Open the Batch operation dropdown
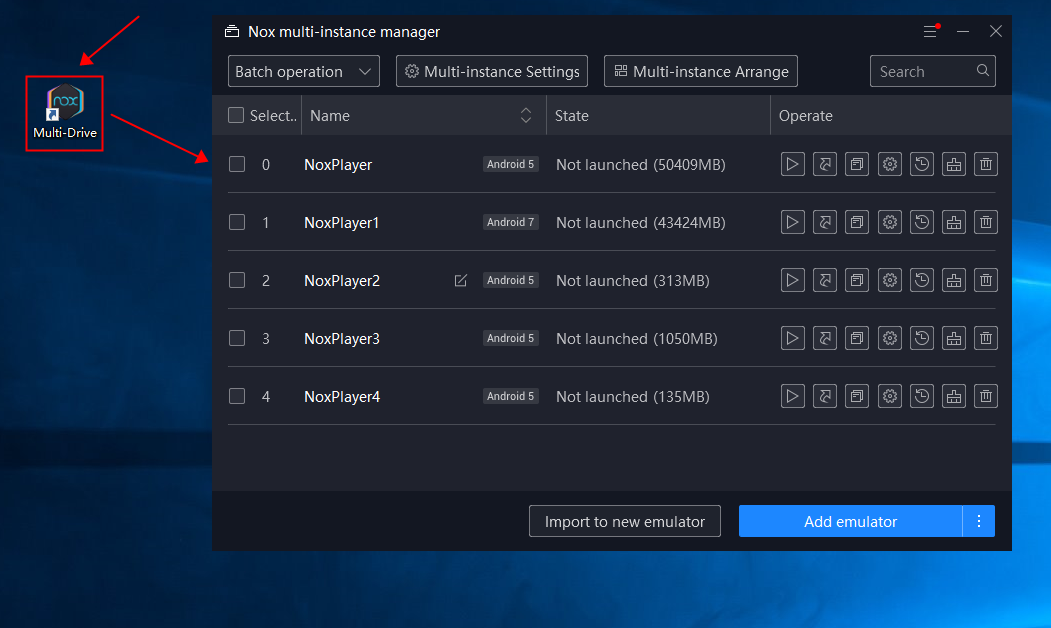Image resolution: width=1051 pixels, height=628 pixels. pyautogui.click(x=304, y=71)
